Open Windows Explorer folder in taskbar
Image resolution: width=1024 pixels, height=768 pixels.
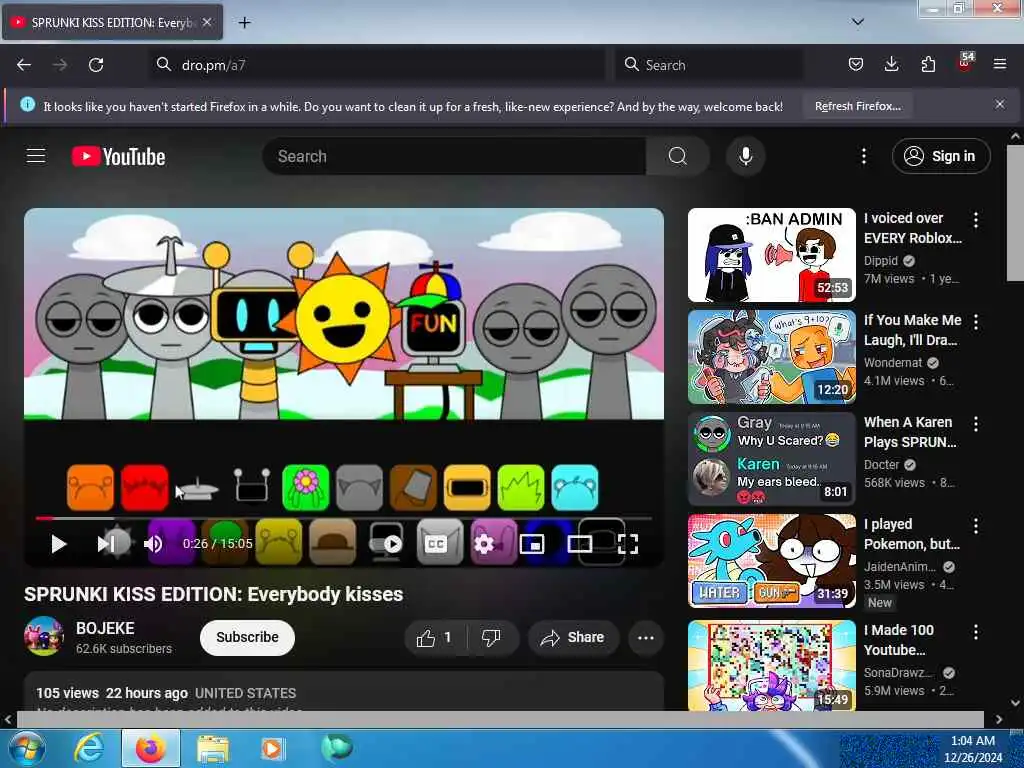pos(212,748)
